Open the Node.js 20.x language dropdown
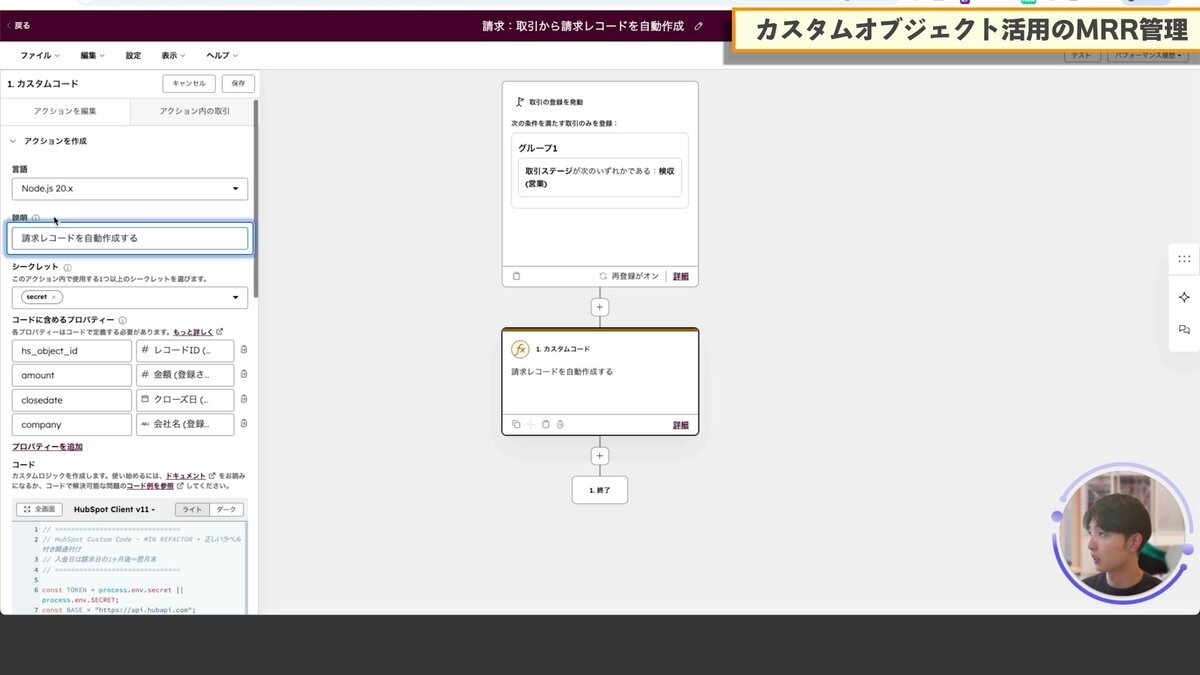This screenshot has width=1200, height=675. 129,188
